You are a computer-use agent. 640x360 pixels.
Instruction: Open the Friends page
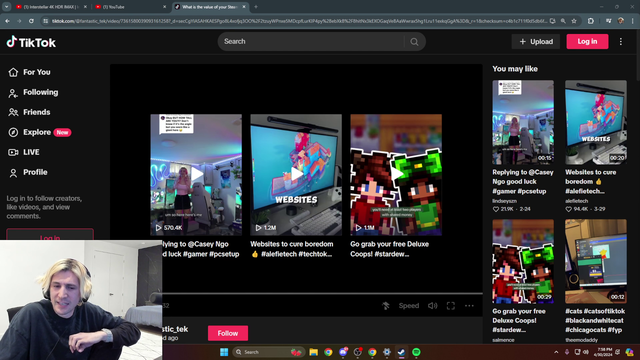29,112
